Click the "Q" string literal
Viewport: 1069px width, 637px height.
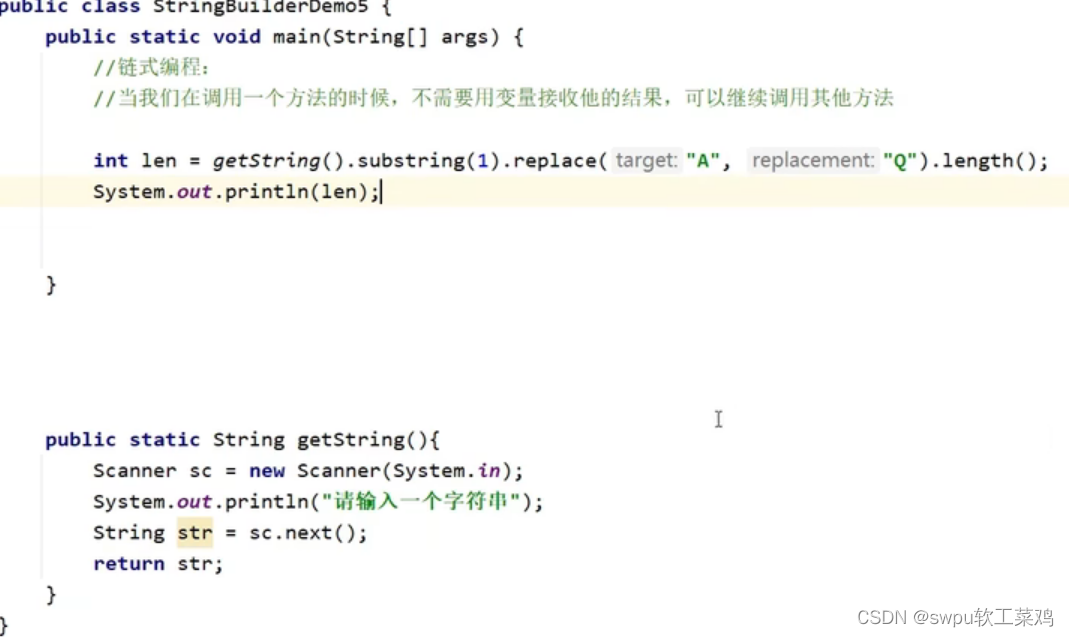[x=899, y=161]
